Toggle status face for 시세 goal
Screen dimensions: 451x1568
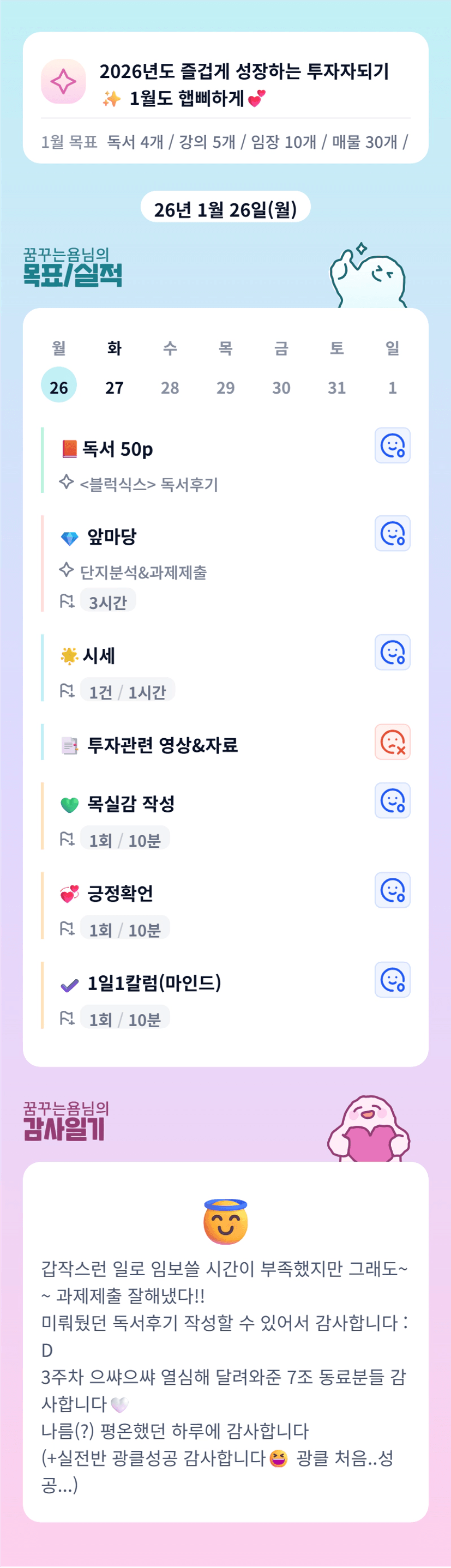pos(392,652)
